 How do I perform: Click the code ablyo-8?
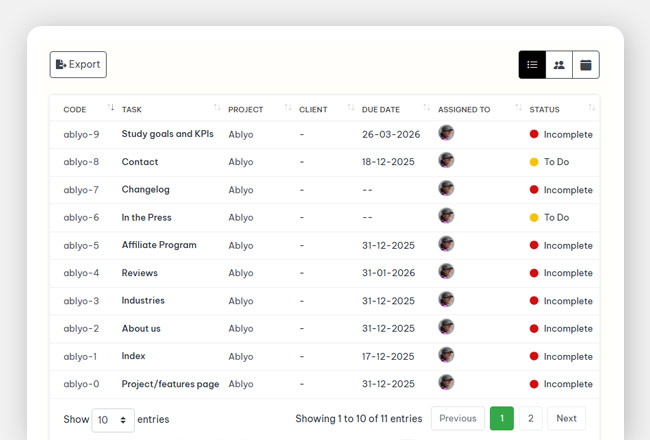click(81, 162)
